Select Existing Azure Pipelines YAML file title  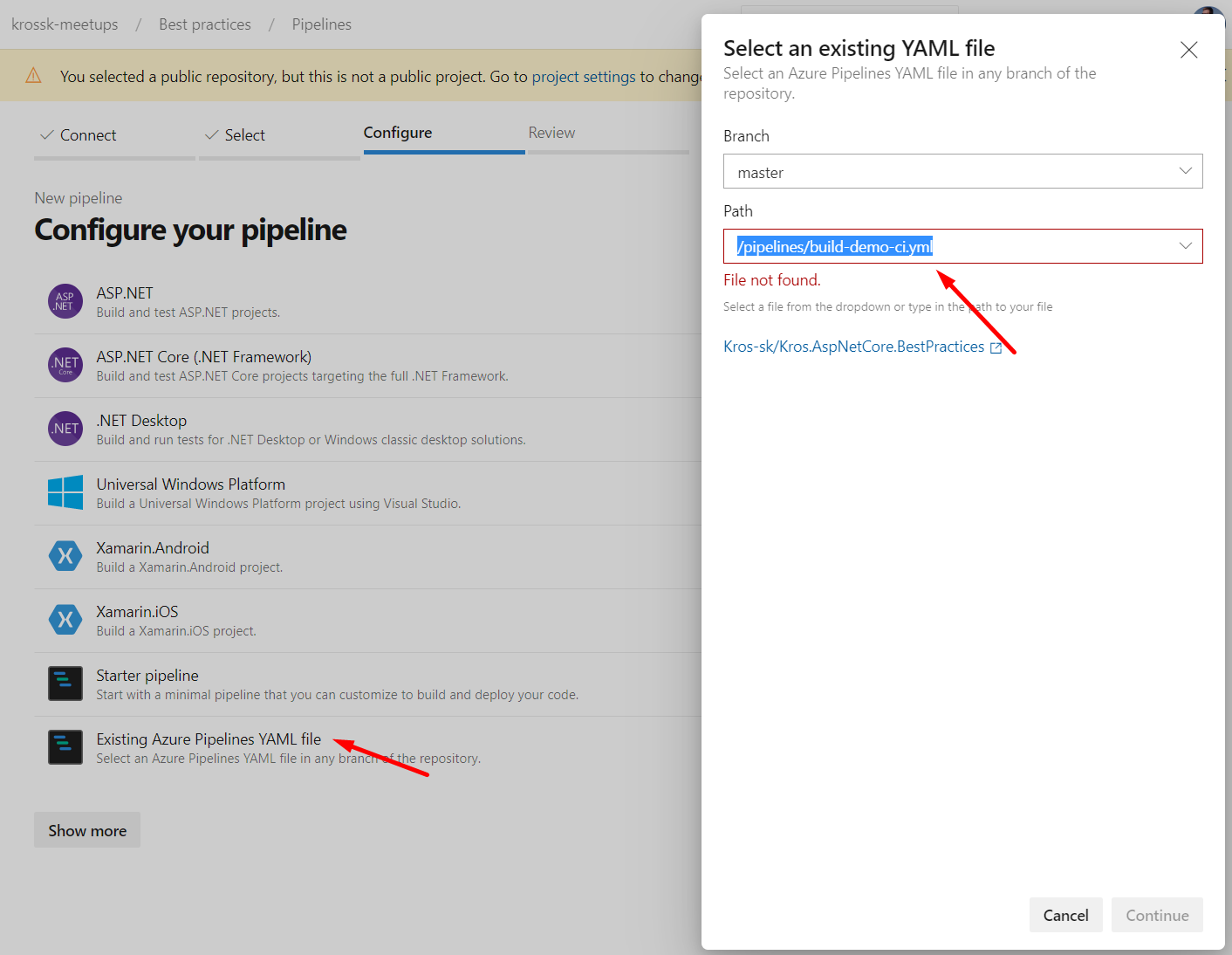point(209,739)
